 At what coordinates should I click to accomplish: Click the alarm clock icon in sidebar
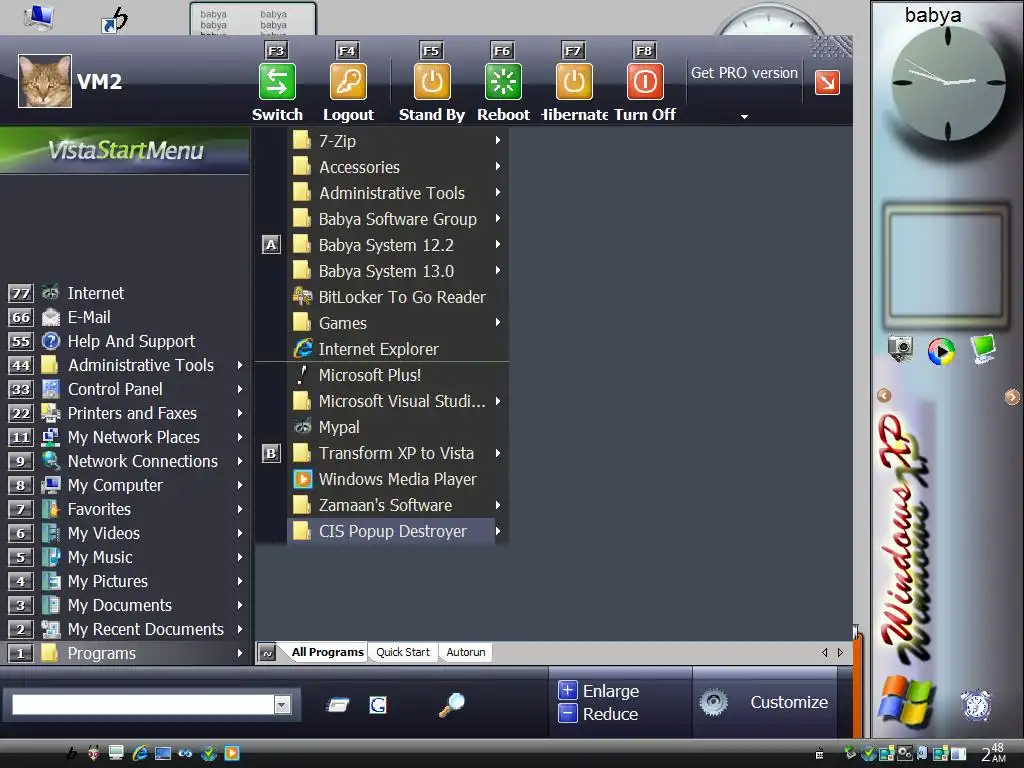click(976, 705)
